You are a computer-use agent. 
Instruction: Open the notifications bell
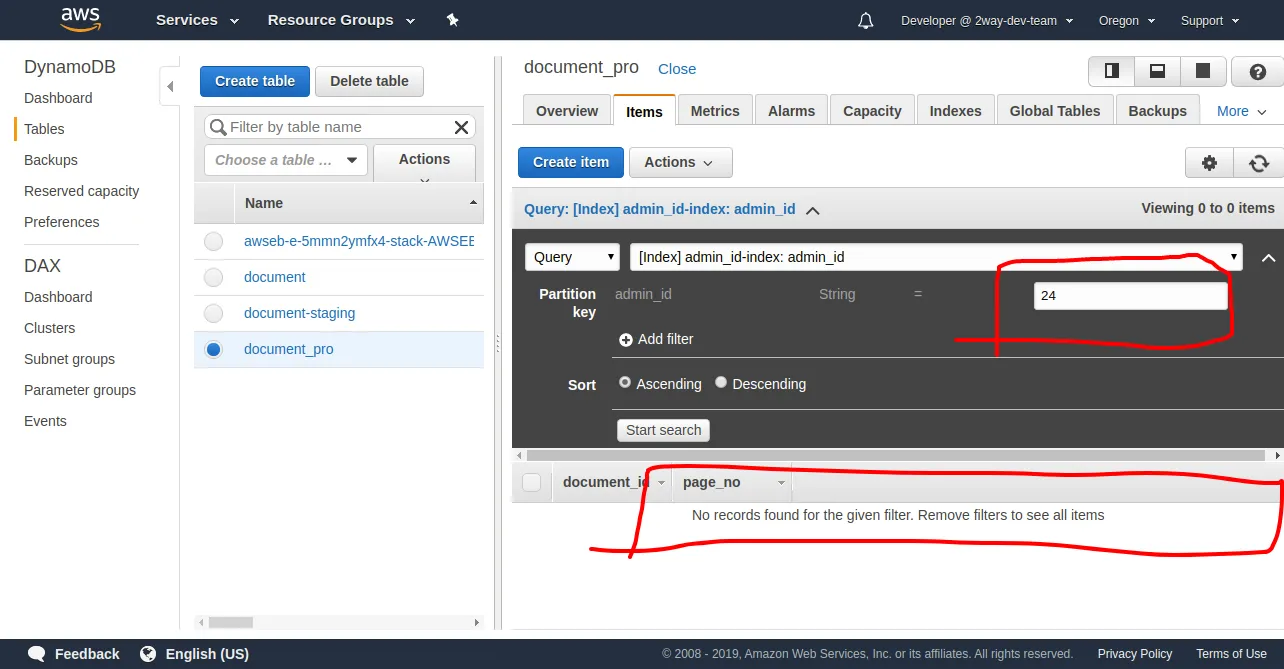pos(866,20)
